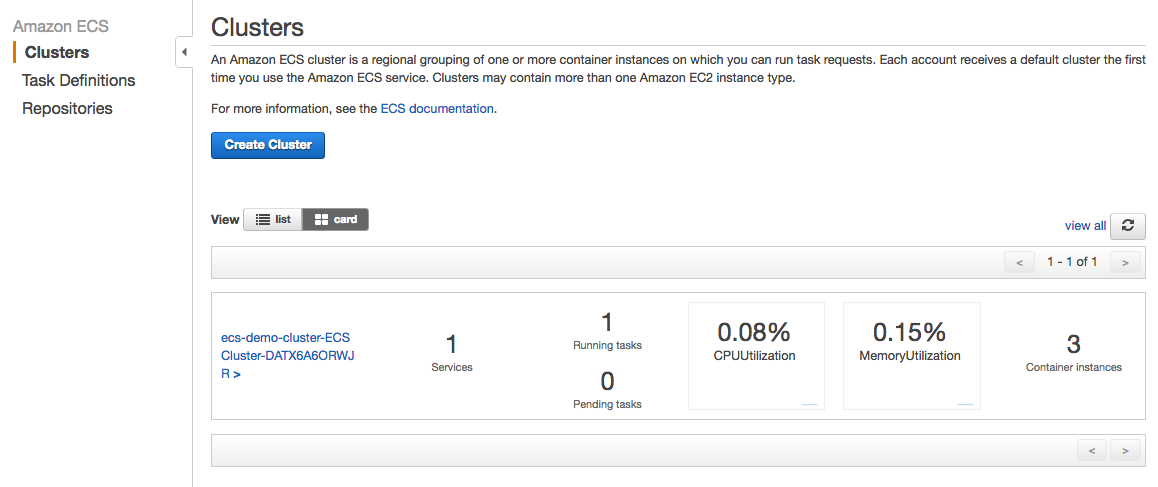
Task: Click the Running tasks count
Action: 607,322
